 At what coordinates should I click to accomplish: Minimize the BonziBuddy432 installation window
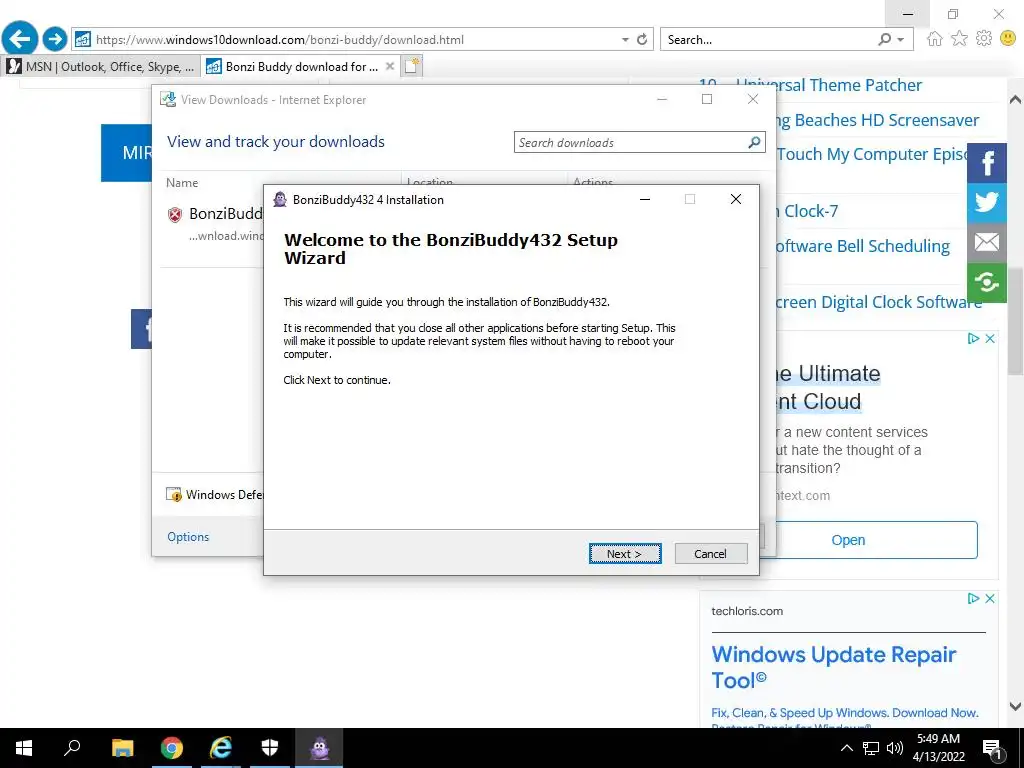[x=645, y=199]
